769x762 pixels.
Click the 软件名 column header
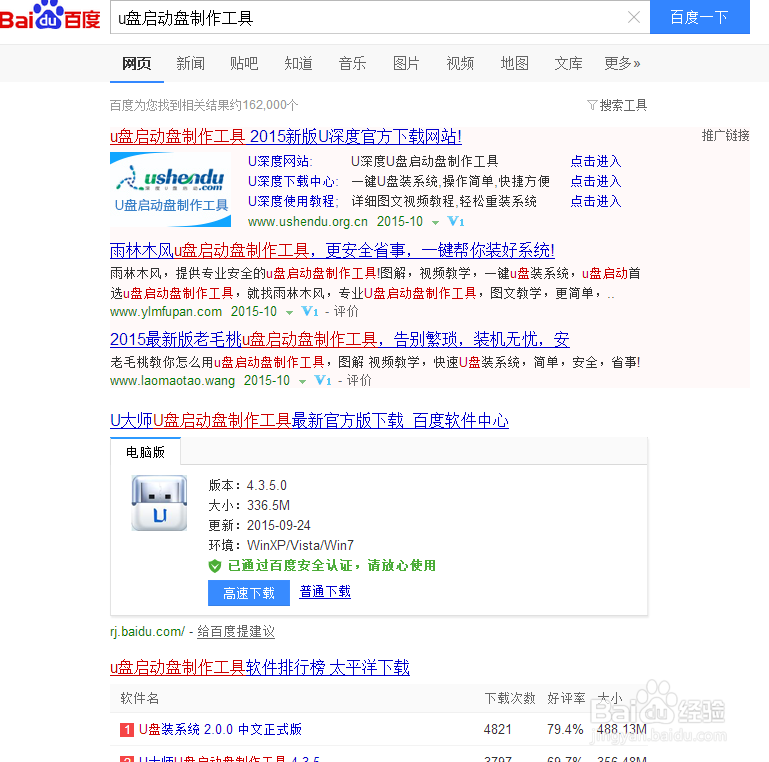click(x=140, y=698)
